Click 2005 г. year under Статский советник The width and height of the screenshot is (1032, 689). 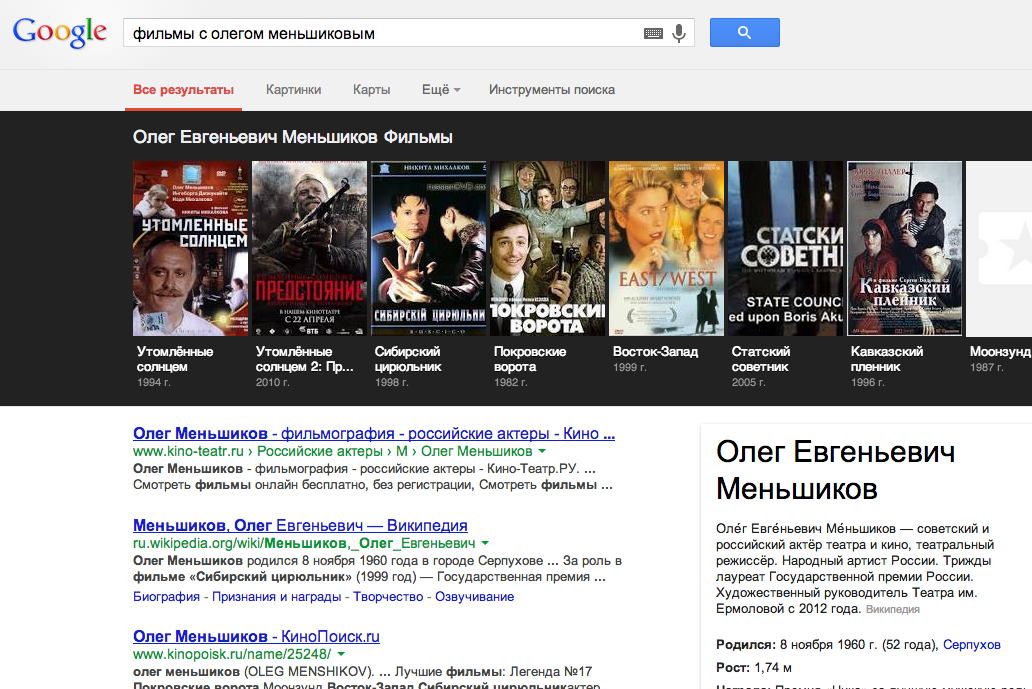[x=748, y=382]
